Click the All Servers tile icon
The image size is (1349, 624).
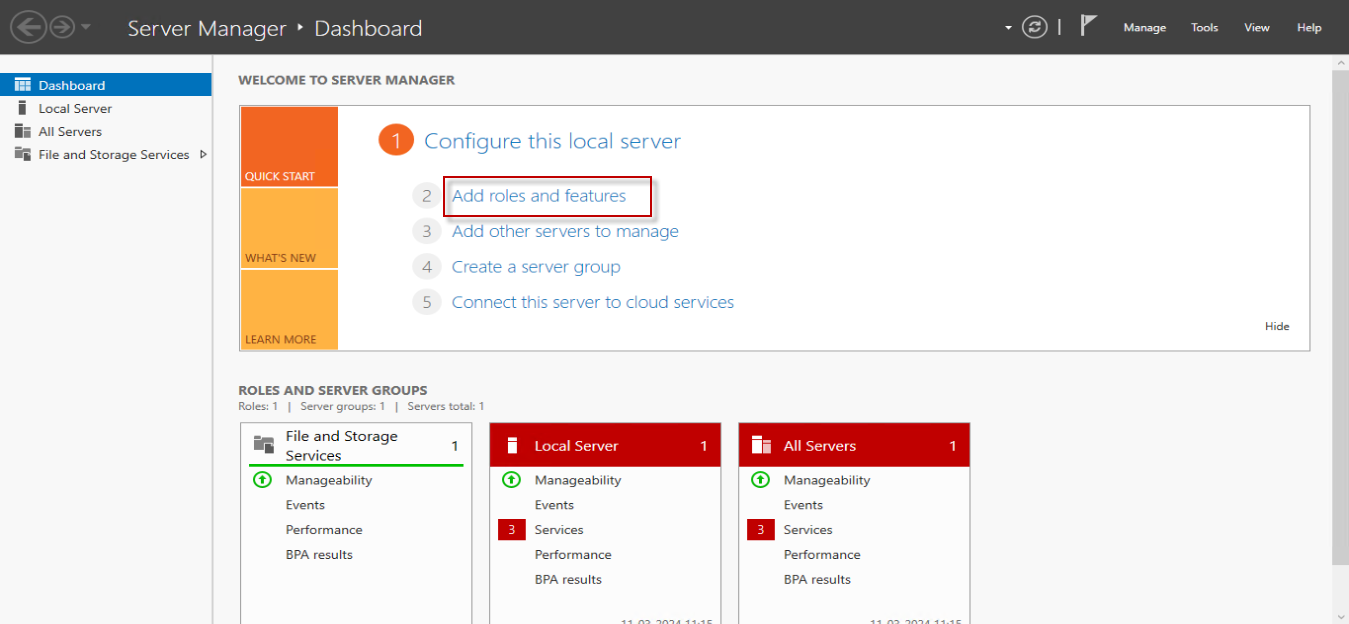click(x=762, y=446)
